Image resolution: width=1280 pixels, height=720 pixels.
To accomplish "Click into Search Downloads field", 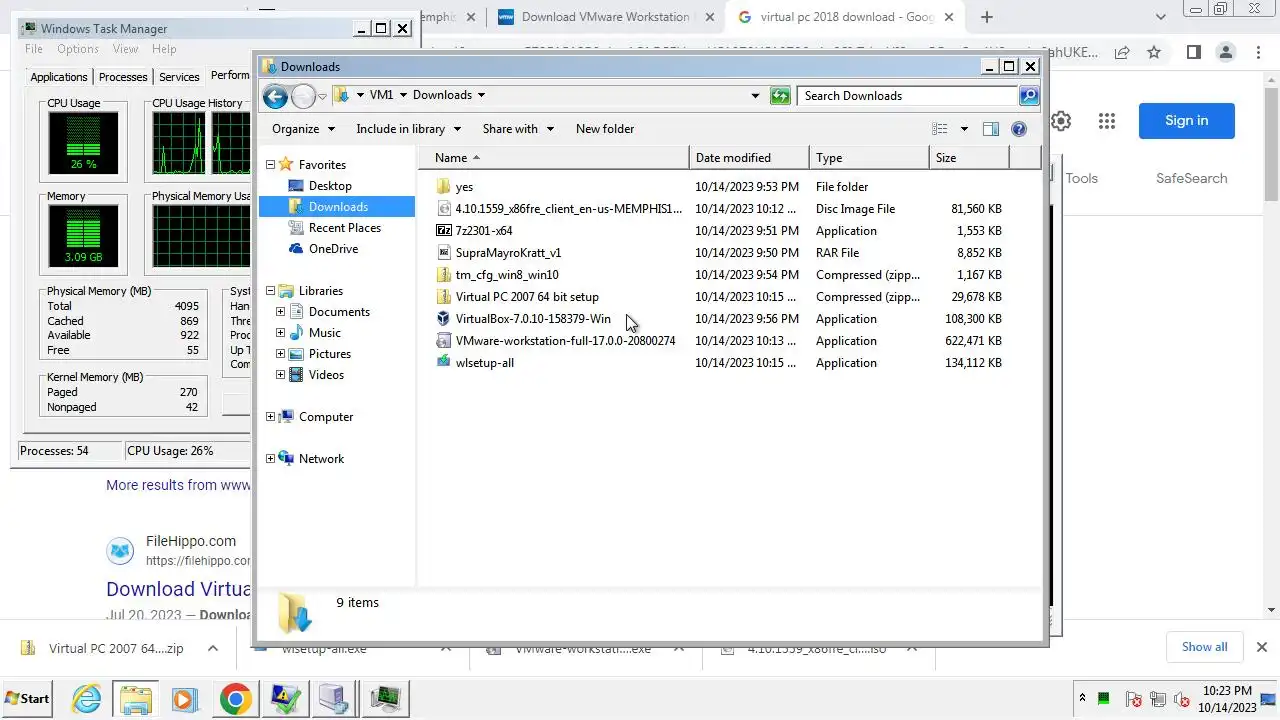I will (x=908, y=96).
